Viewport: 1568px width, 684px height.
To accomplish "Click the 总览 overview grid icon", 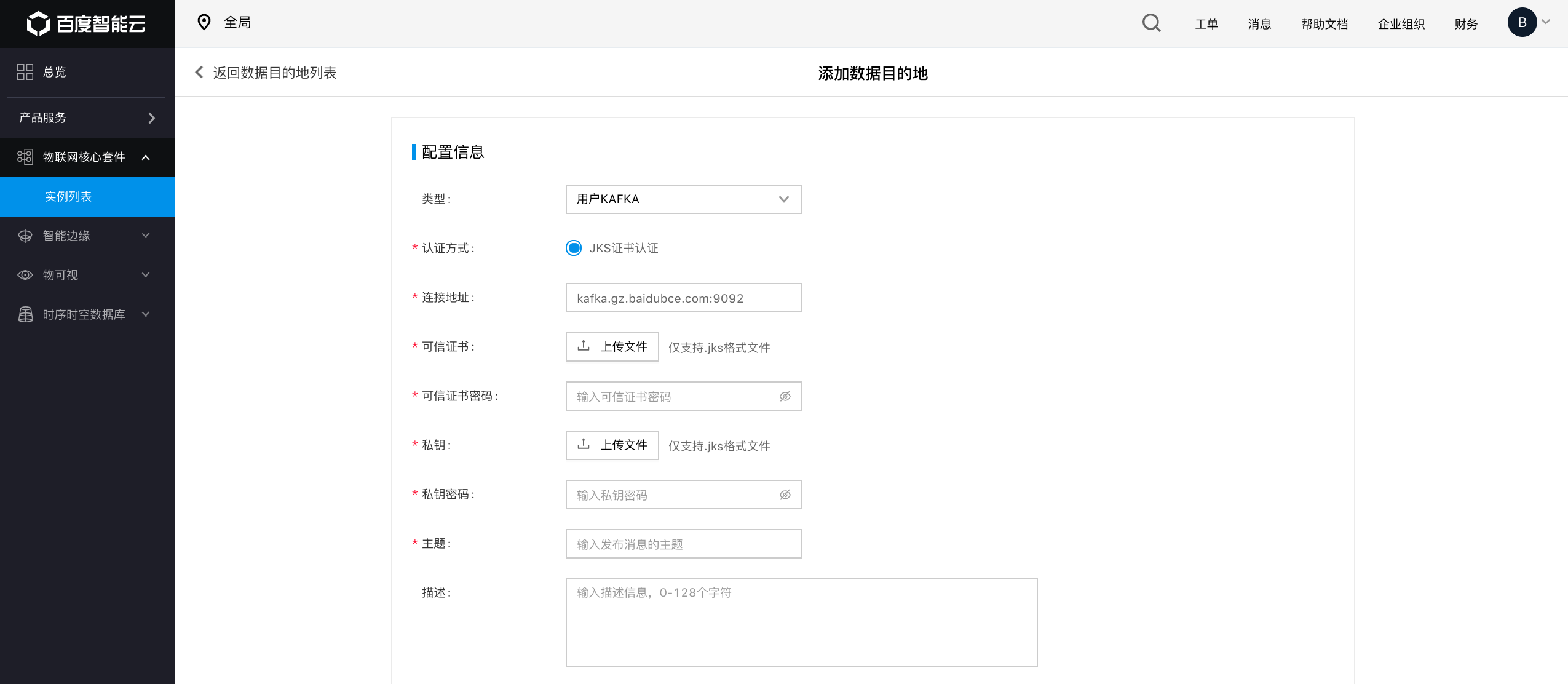I will pyautogui.click(x=25, y=72).
